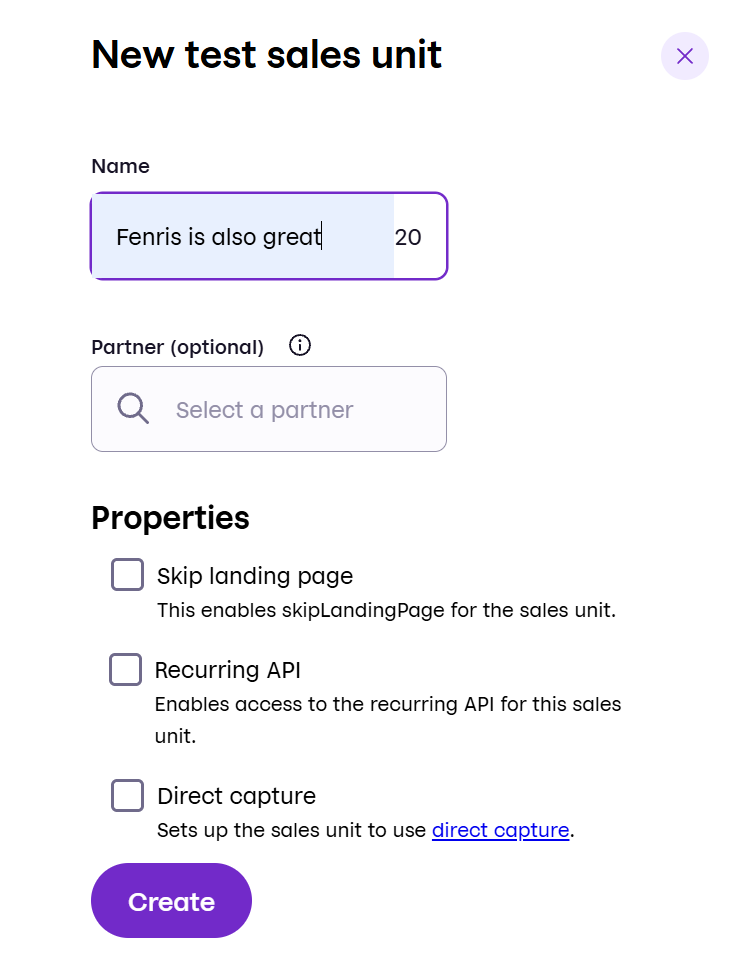The height and width of the screenshot is (968, 745).
Task: Toggle the Direct capture checkbox
Action: (x=127, y=796)
